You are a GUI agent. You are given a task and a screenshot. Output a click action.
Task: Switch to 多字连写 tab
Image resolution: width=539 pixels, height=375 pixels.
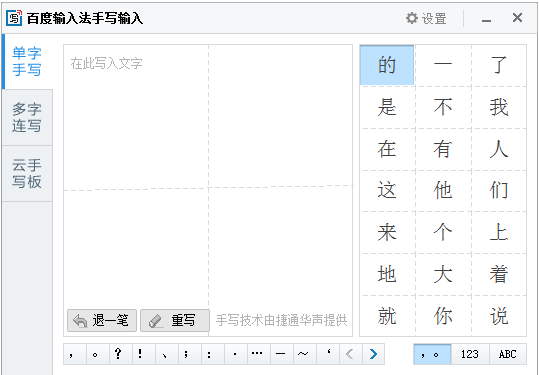(27, 118)
